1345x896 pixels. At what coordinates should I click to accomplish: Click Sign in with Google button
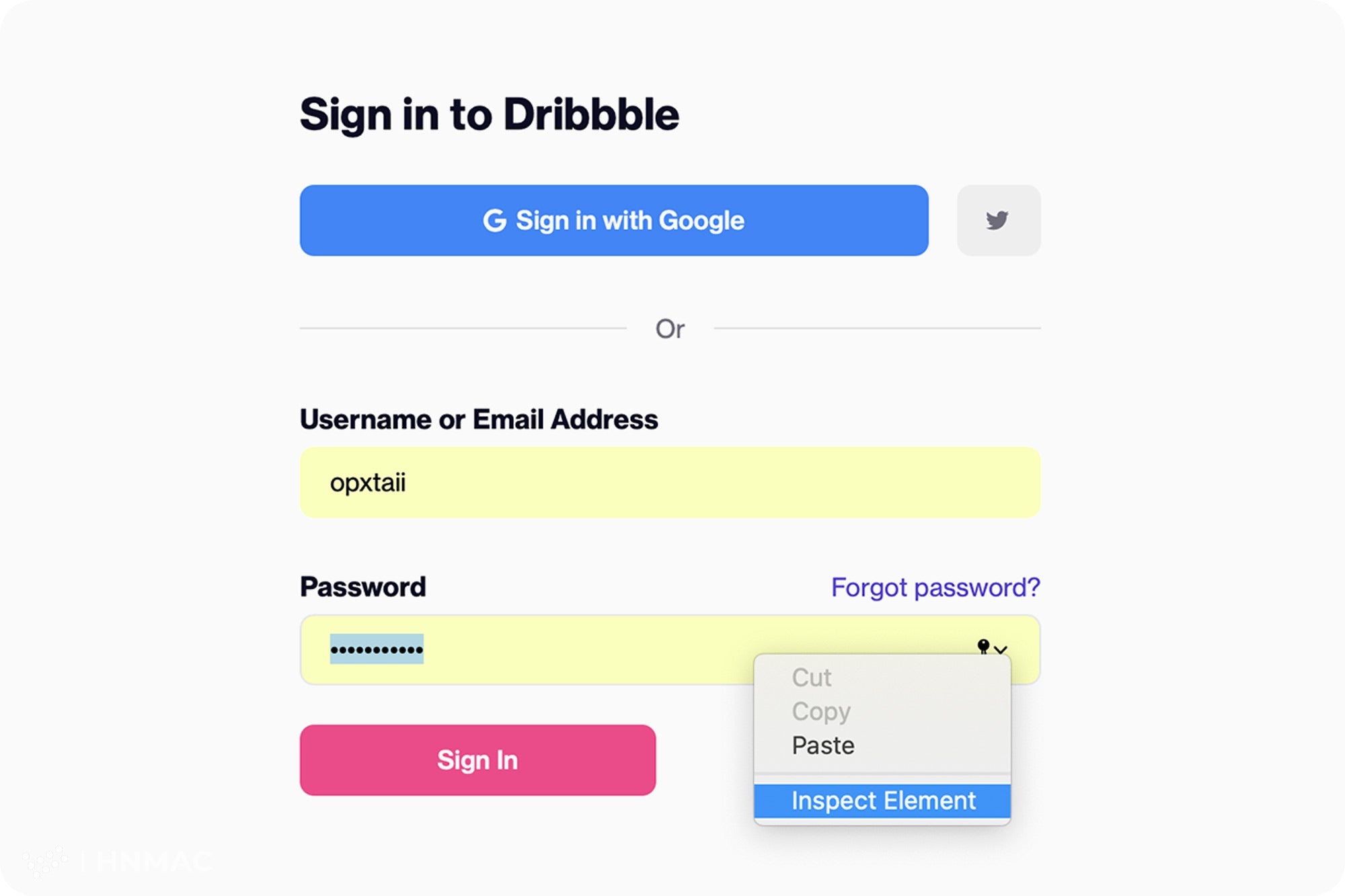pyautogui.click(x=613, y=220)
